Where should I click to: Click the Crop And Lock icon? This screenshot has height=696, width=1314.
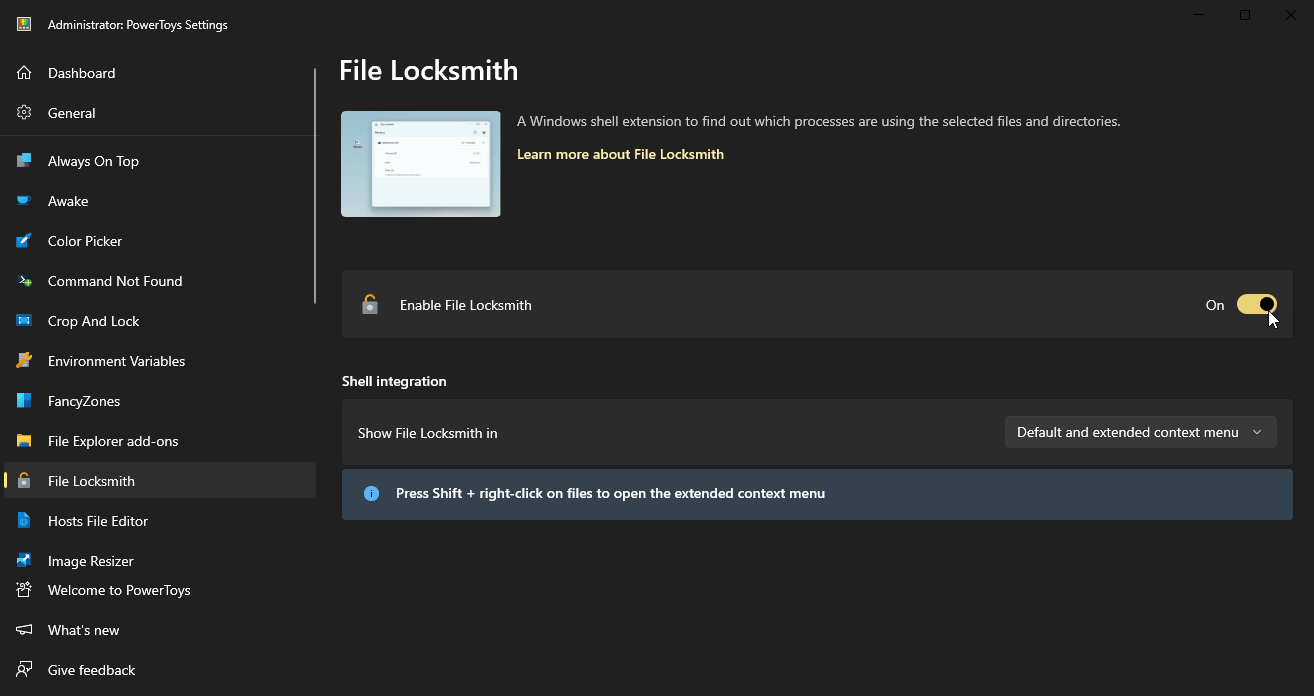click(24, 321)
